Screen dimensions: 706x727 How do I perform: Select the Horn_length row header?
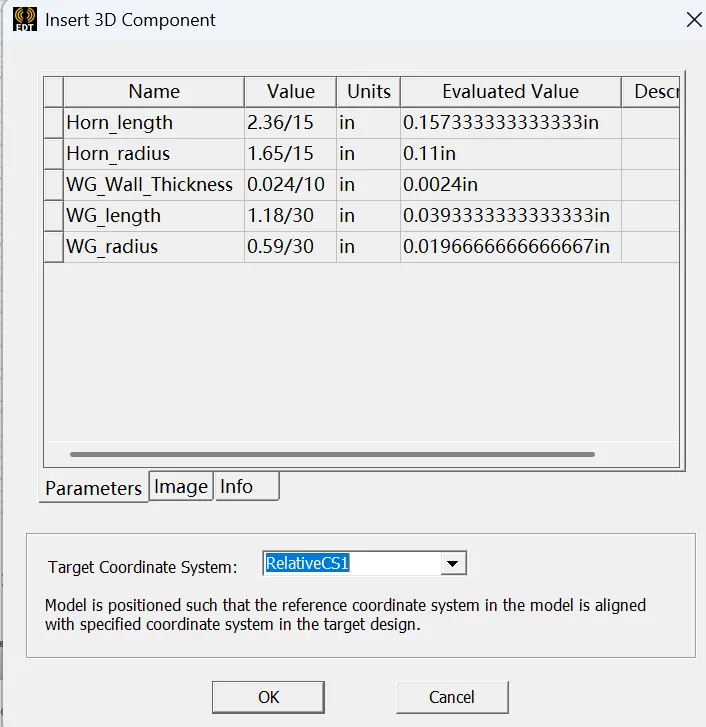coord(54,123)
